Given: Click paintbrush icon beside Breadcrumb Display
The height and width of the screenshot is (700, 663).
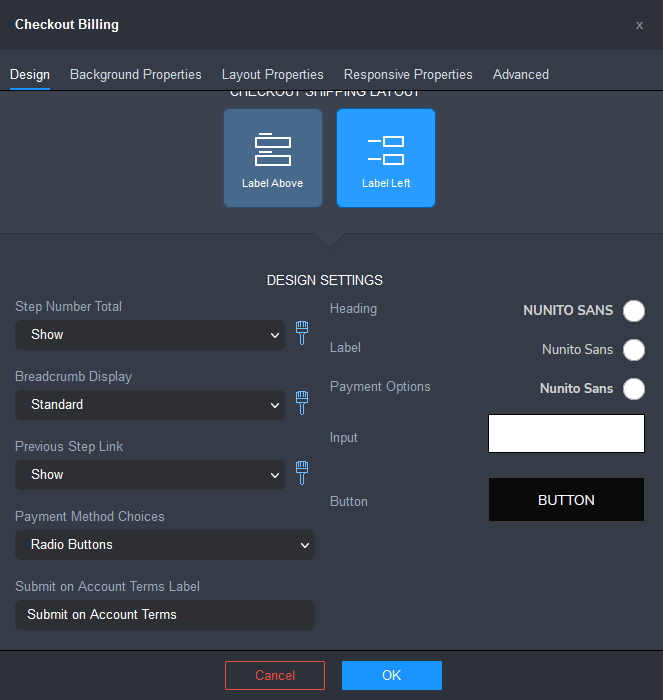Looking at the screenshot, I should click(302, 403).
